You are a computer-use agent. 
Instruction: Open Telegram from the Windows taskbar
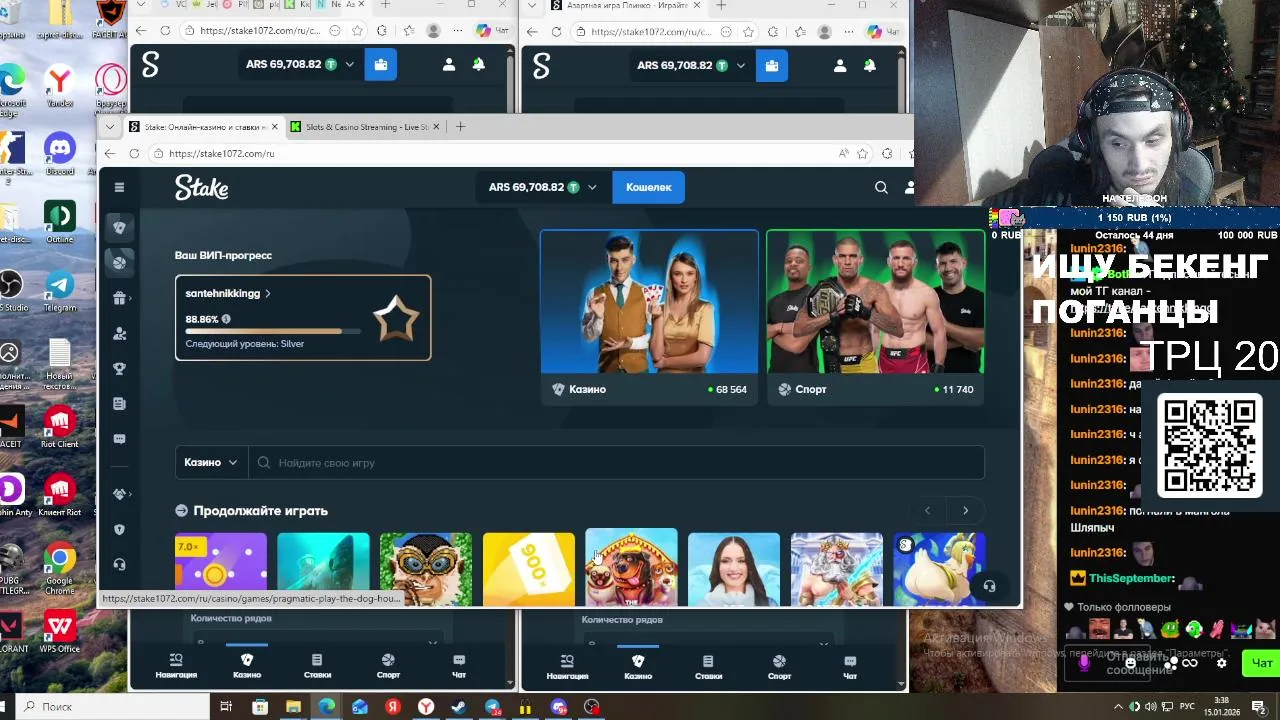pyautogui.click(x=492, y=707)
